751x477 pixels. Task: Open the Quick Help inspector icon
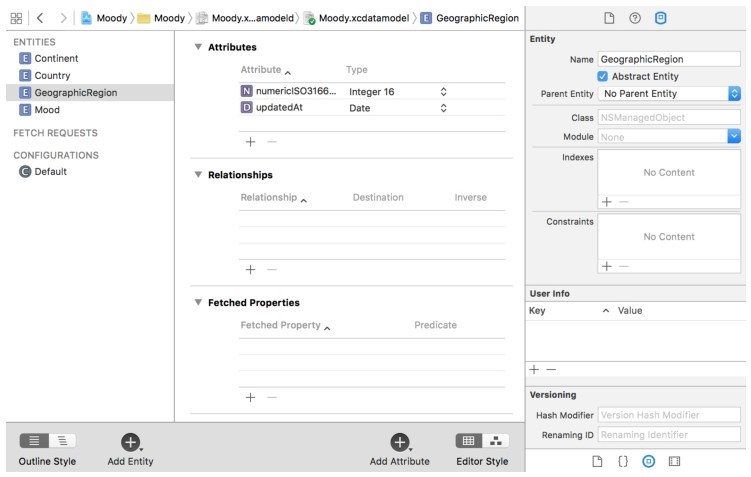635,18
